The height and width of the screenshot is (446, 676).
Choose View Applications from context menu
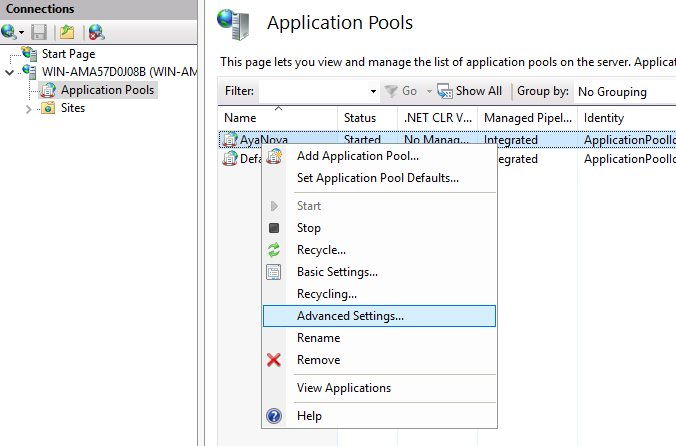[379, 388]
